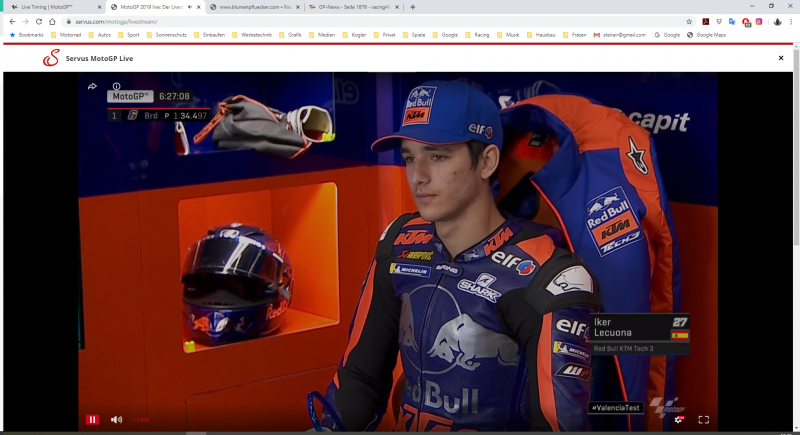Switch to blumenpfluecker.com tab
This screenshot has height=435, width=800.
coord(255,7)
